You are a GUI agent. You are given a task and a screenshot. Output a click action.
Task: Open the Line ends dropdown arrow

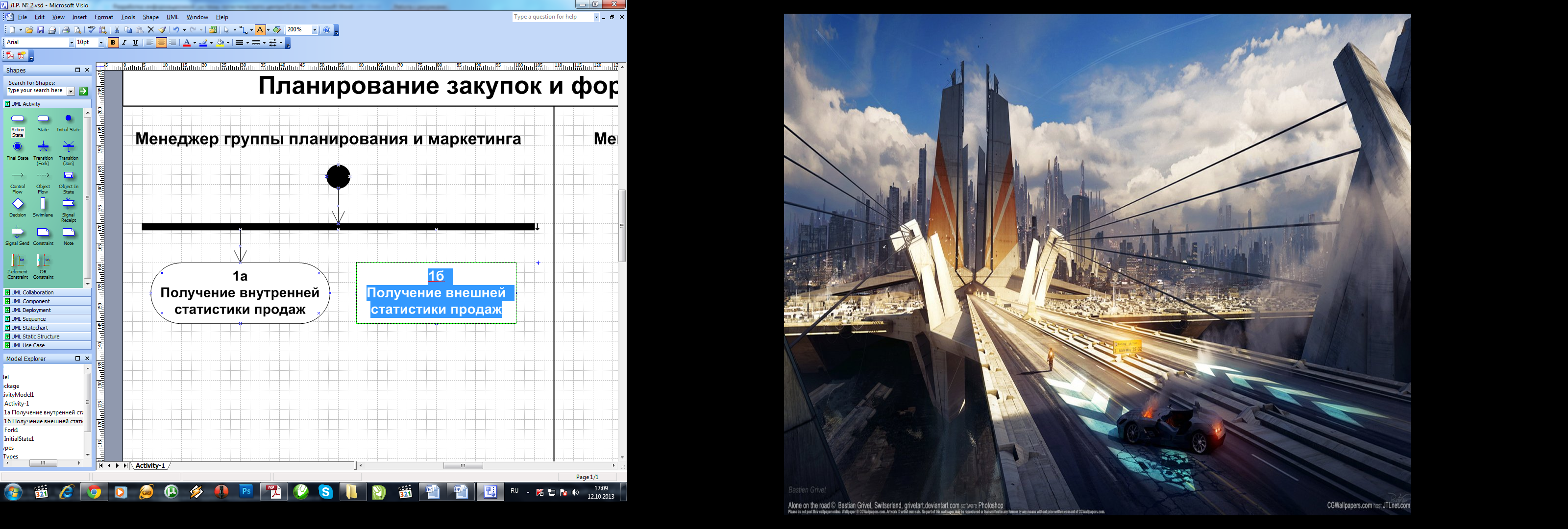281,43
